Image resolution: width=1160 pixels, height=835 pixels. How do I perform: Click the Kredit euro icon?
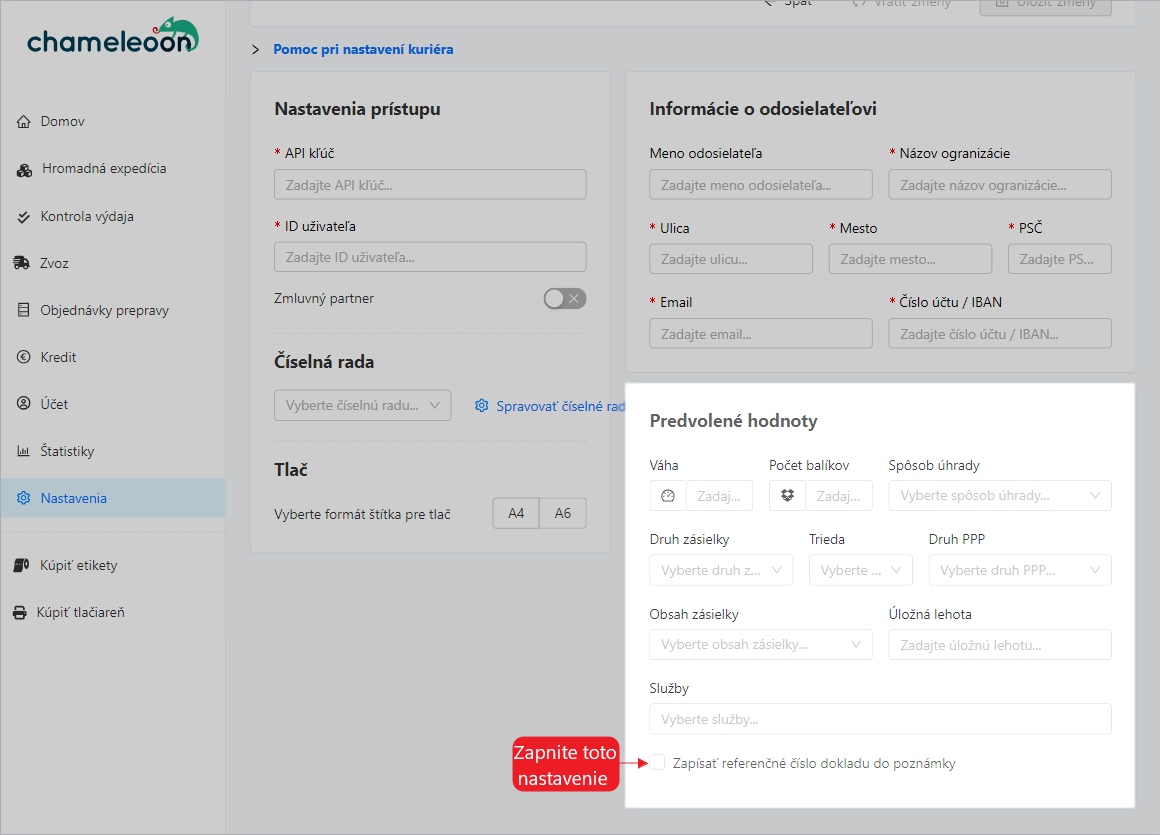(x=24, y=357)
